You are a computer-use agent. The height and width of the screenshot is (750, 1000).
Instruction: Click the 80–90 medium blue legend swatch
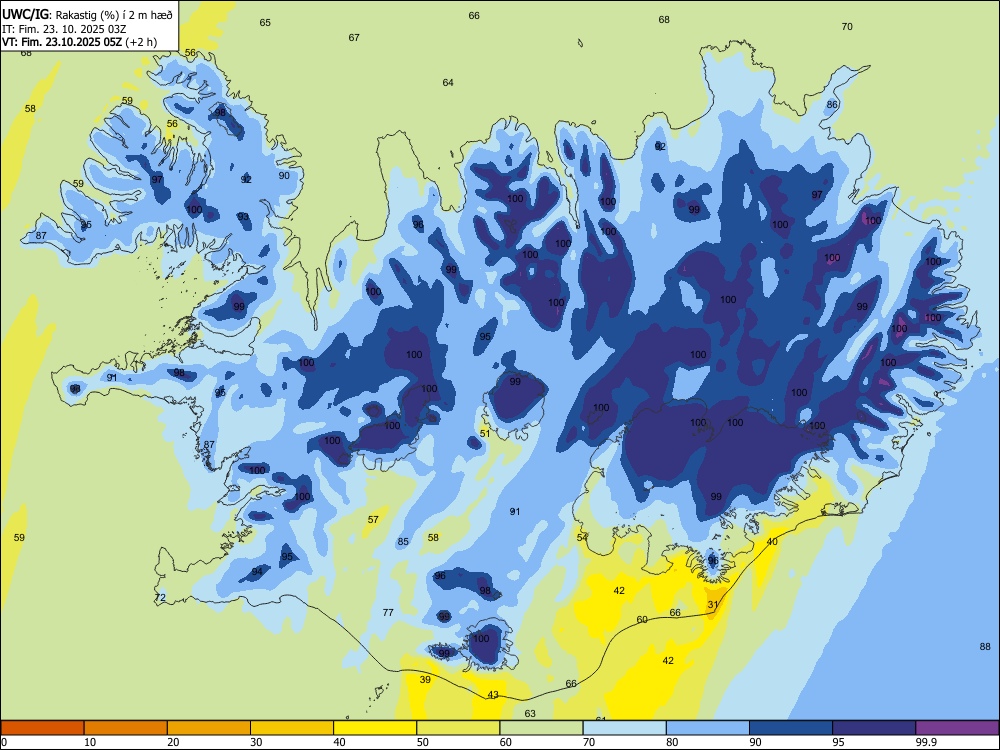[x=708, y=728]
